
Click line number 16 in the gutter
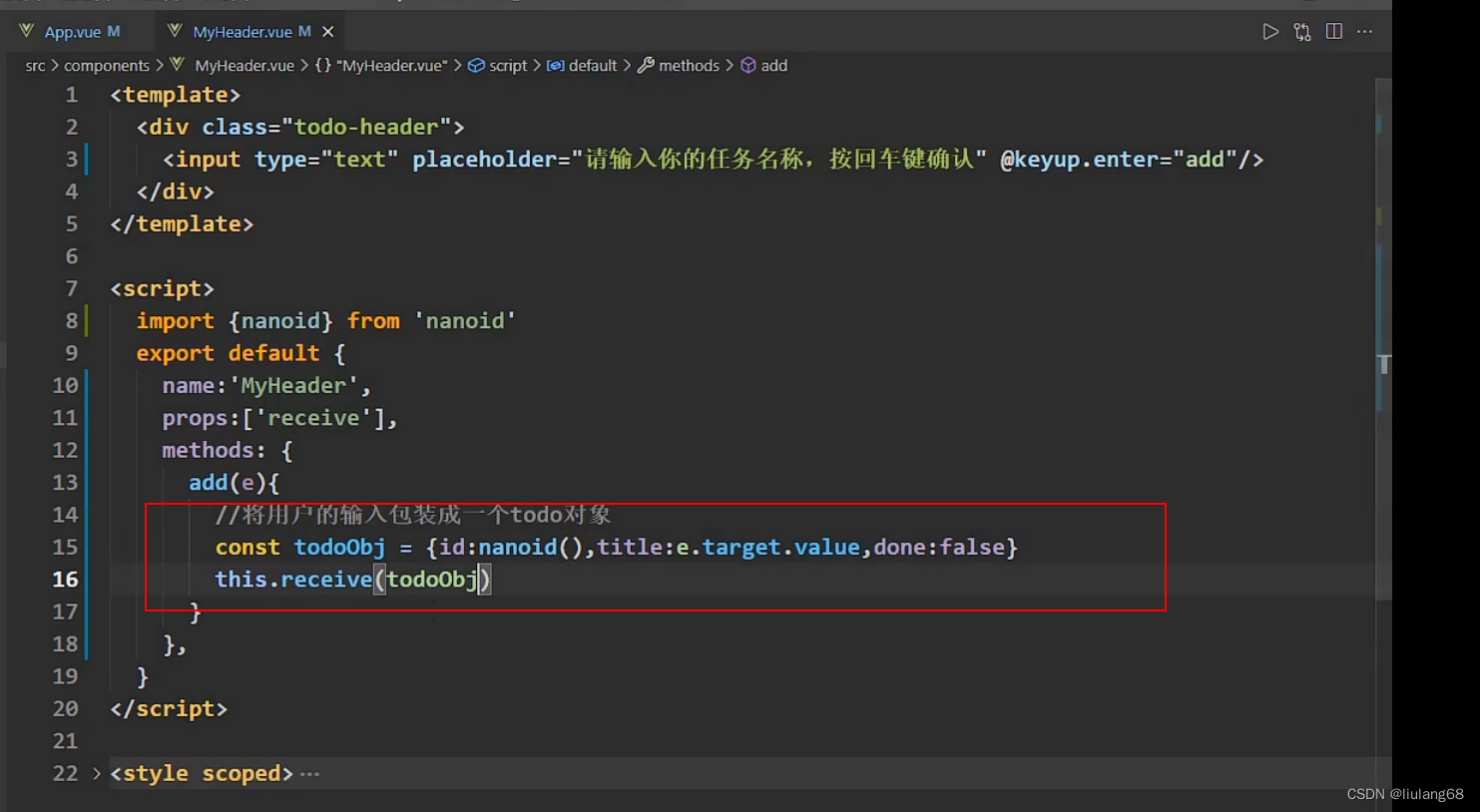click(65, 580)
